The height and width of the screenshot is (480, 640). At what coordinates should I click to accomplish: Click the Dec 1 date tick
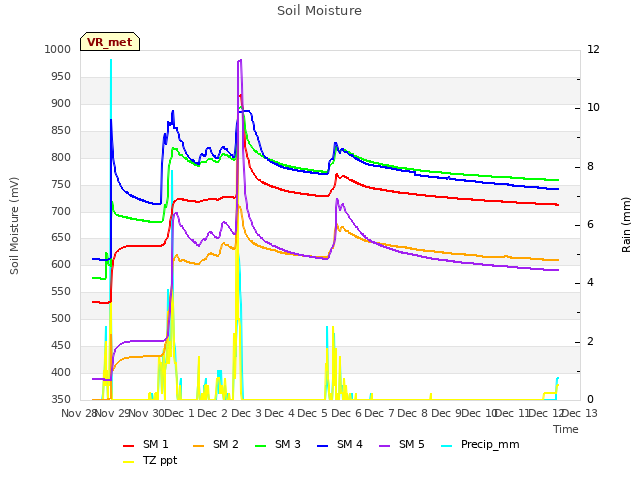(180, 413)
